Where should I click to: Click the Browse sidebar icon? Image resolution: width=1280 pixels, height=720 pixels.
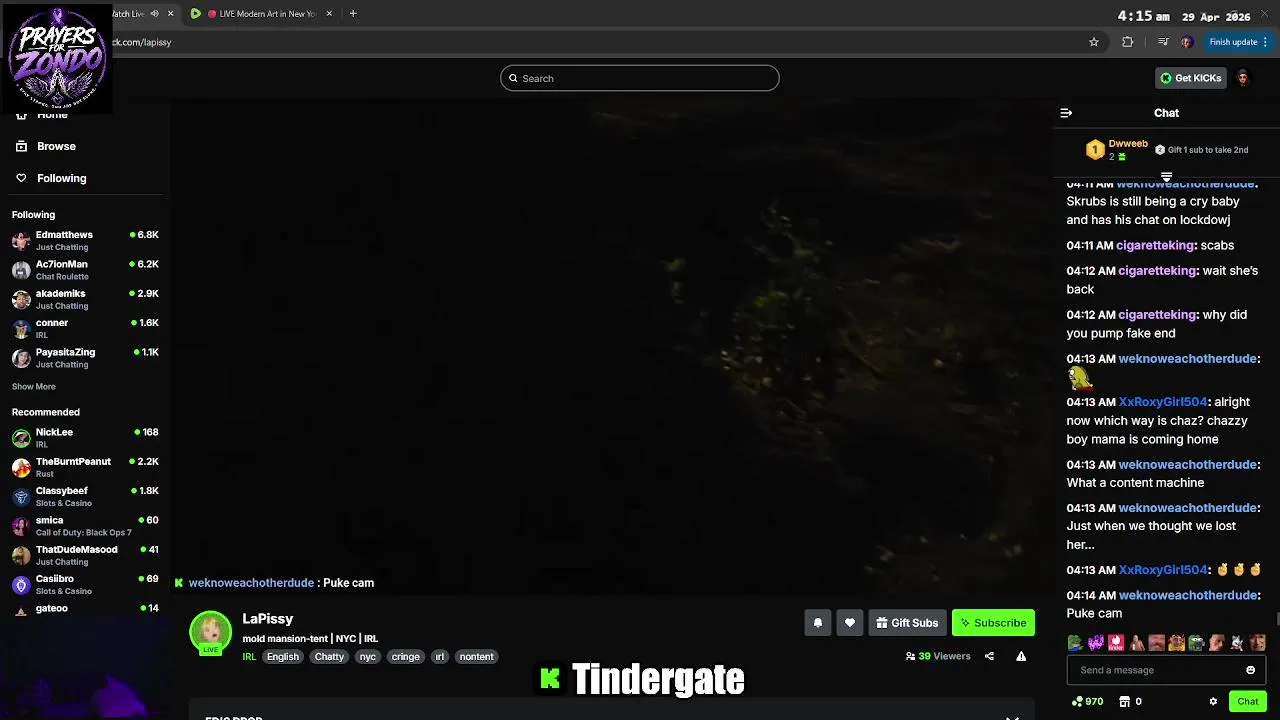click(x=21, y=146)
